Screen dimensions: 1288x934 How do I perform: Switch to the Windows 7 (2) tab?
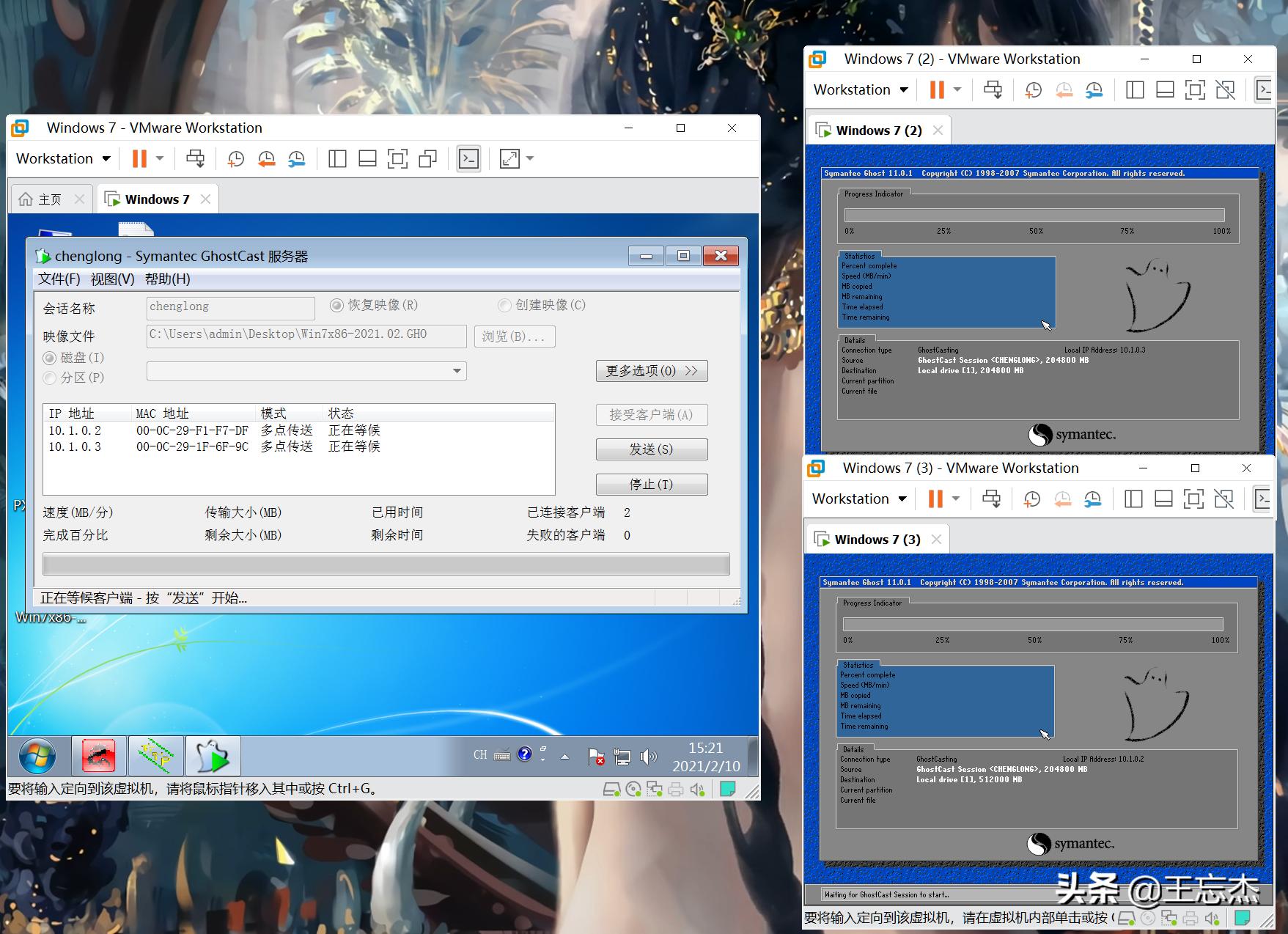pyautogui.click(x=879, y=130)
